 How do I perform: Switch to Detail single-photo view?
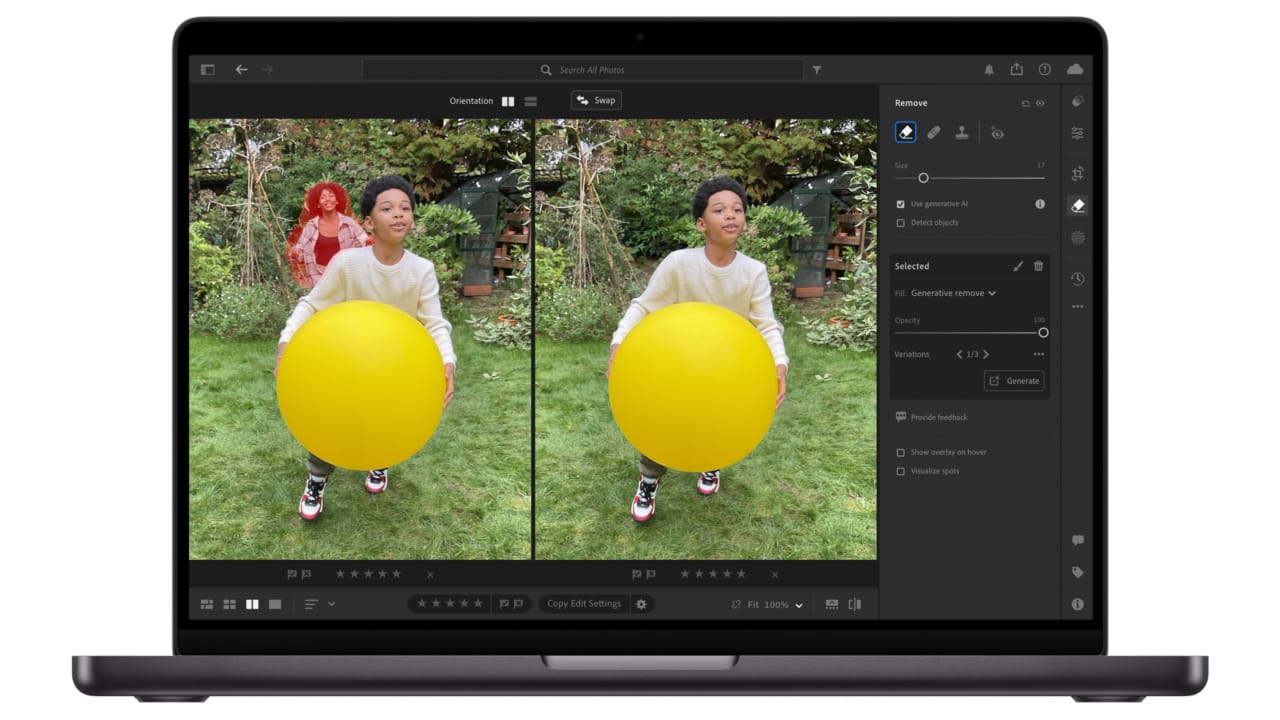tap(275, 604)
